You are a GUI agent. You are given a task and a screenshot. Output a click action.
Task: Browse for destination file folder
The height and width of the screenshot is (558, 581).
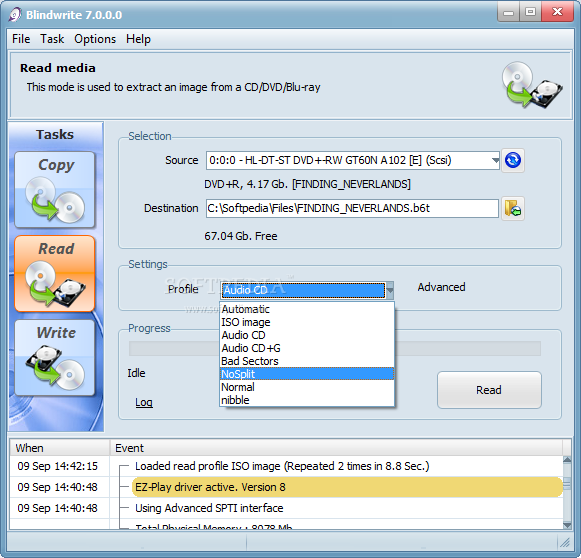513,208
